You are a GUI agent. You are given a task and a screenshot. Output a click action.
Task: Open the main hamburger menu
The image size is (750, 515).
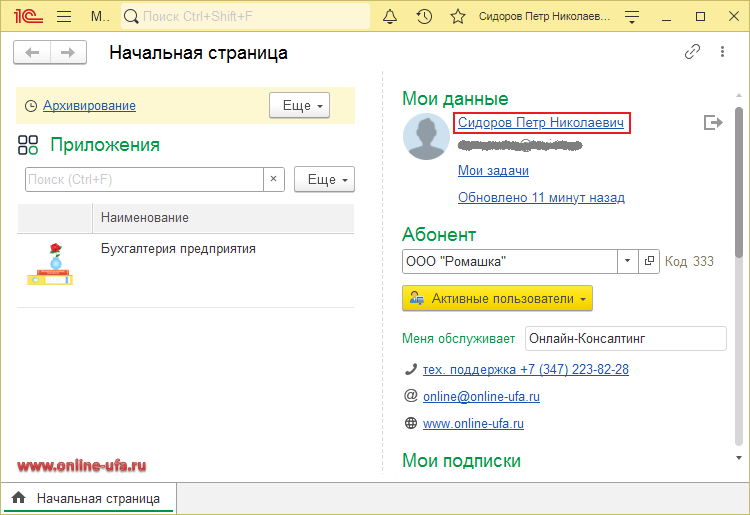coord(64,17)
